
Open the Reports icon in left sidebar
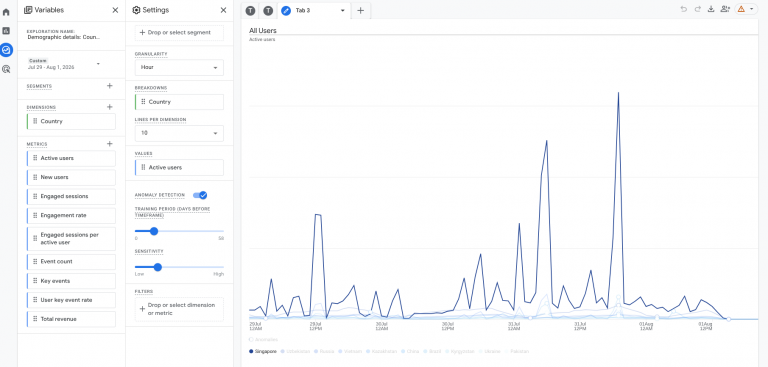coord(6,31)
